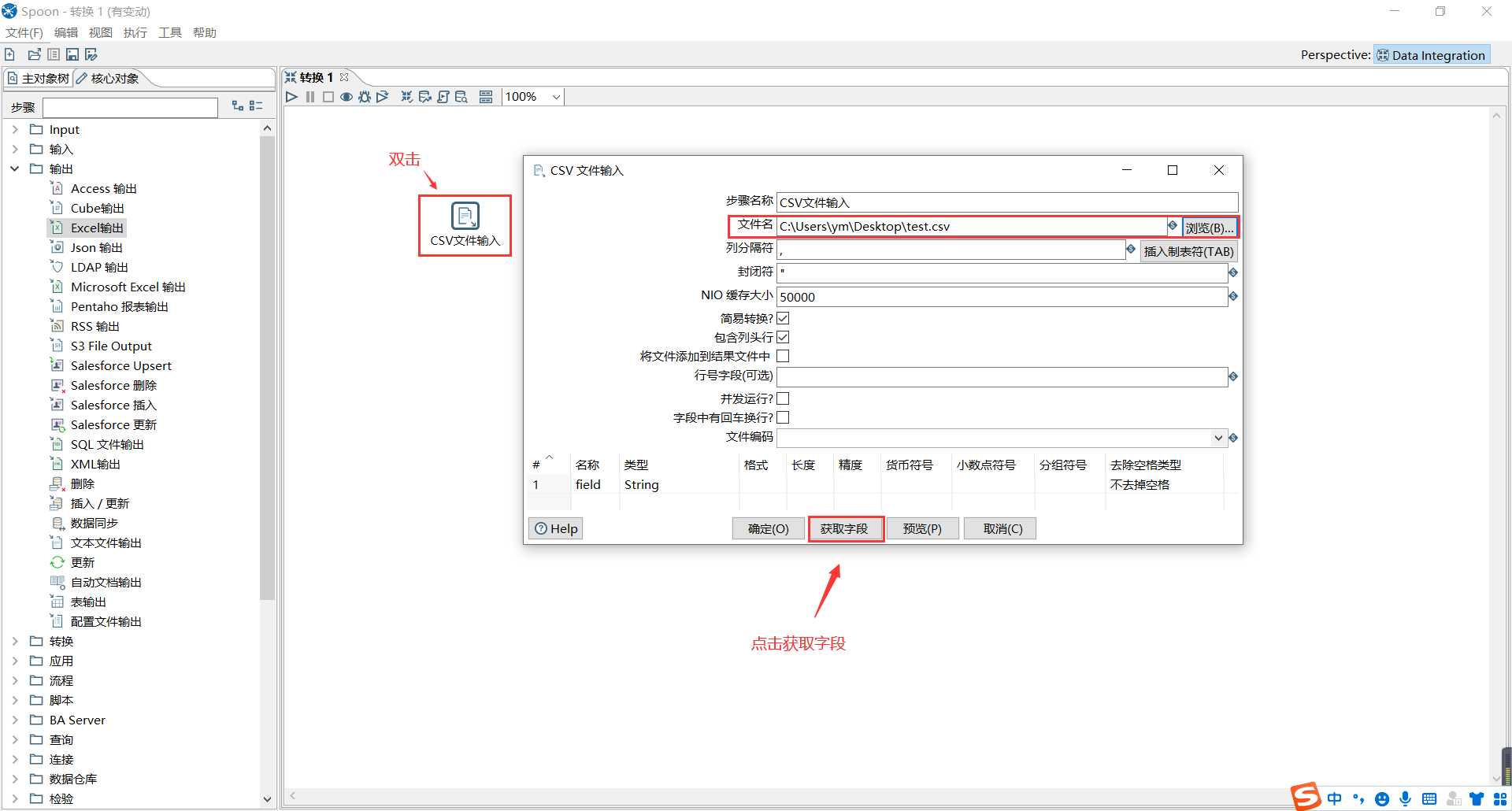Image resolution: width=1512 pixels, height=811 pixels.
Task: Click the steps tree vertical scrollbar
Action: 267,368
